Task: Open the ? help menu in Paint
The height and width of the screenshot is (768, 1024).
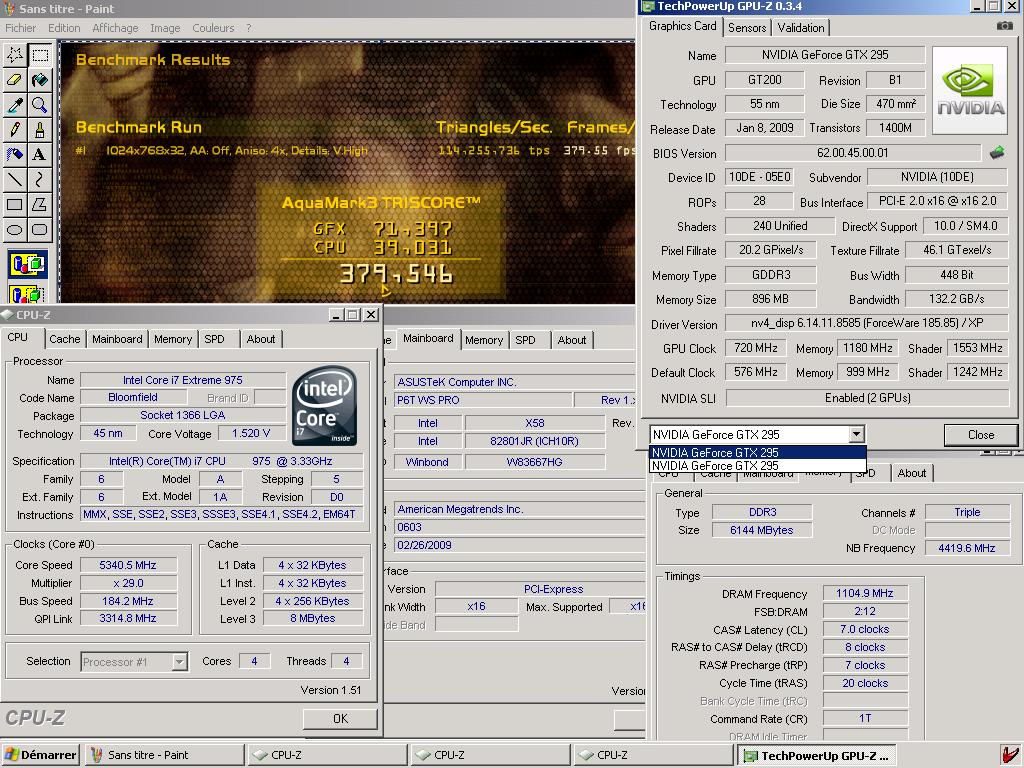Action: [x=249, y=28]
